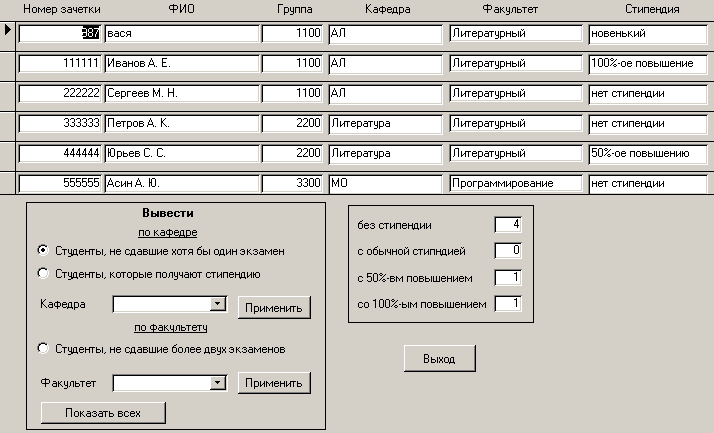Click record selector for Петров А. К. row
The image size is (714, 433).
tap(7, 127)
